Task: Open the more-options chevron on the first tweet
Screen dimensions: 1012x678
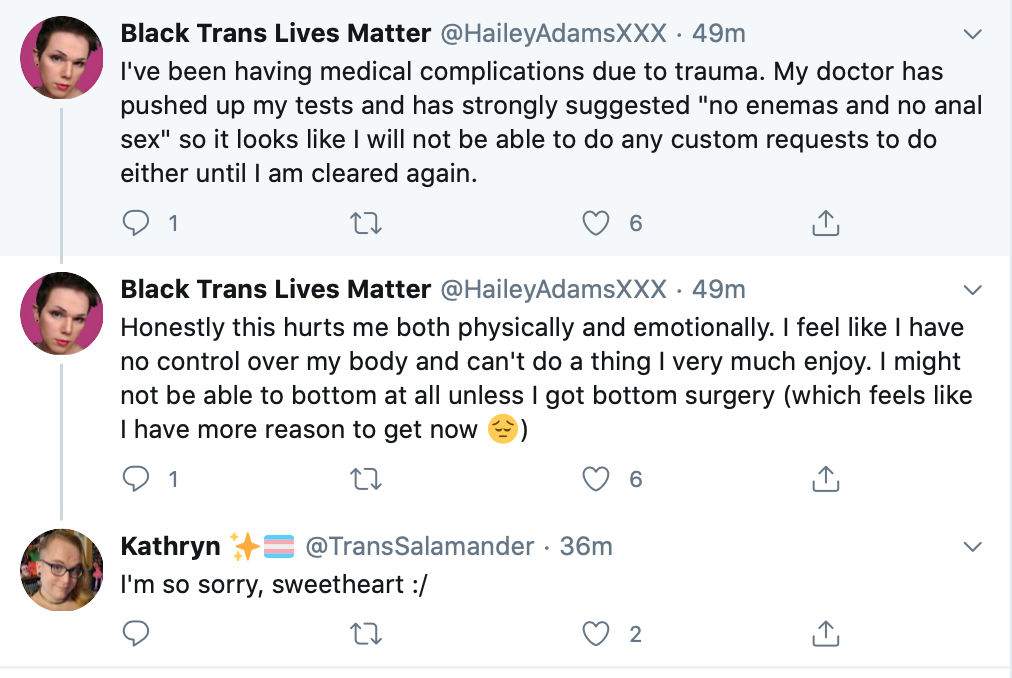Action: pyautogui.click(x=973, y=34)
